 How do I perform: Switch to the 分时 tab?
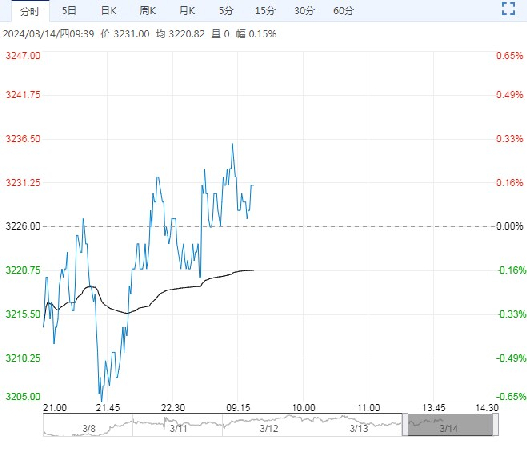pos(30,11)
